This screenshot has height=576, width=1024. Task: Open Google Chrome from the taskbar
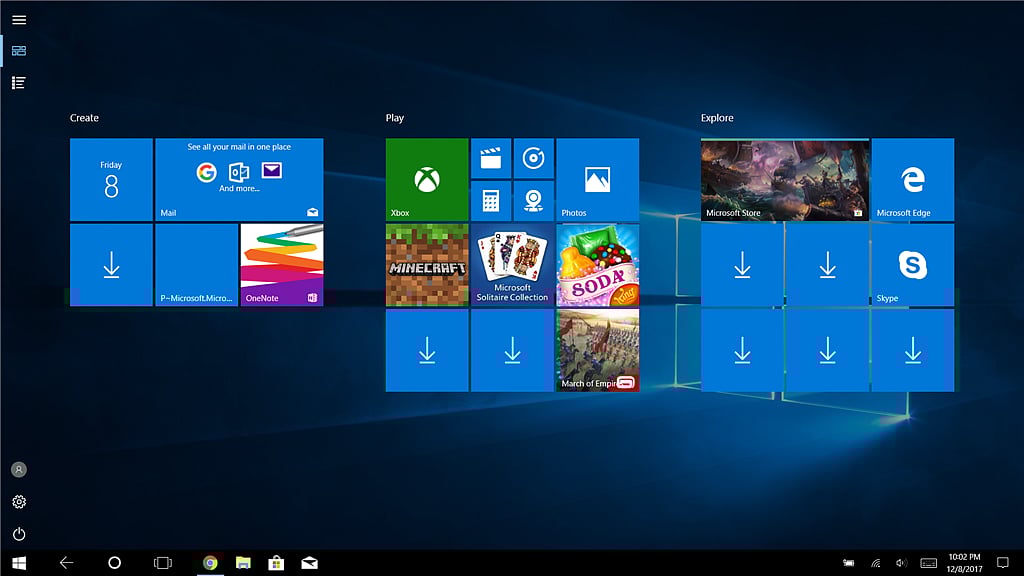210,563
